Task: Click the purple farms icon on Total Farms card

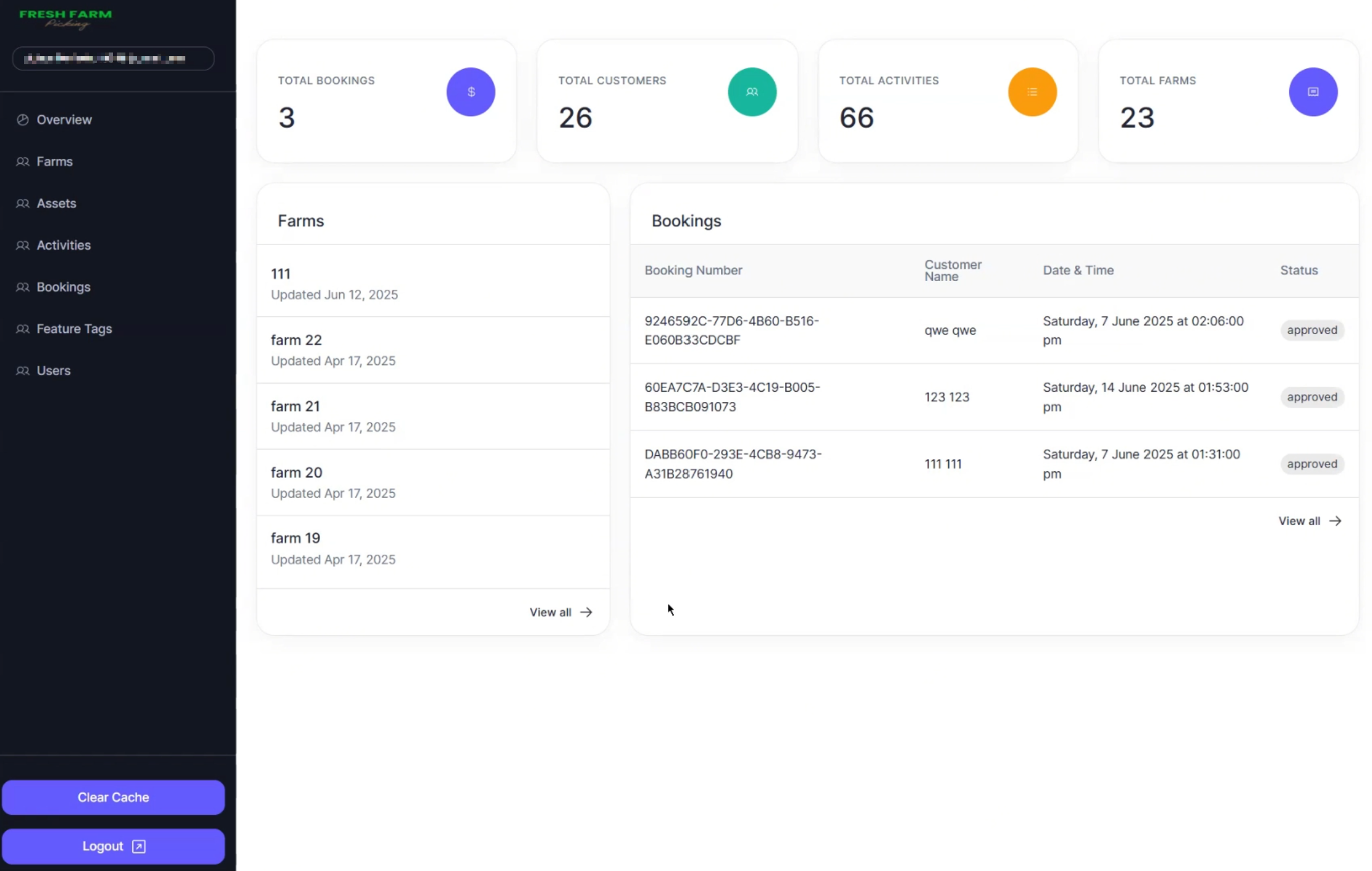Action: coord(1313,91)
